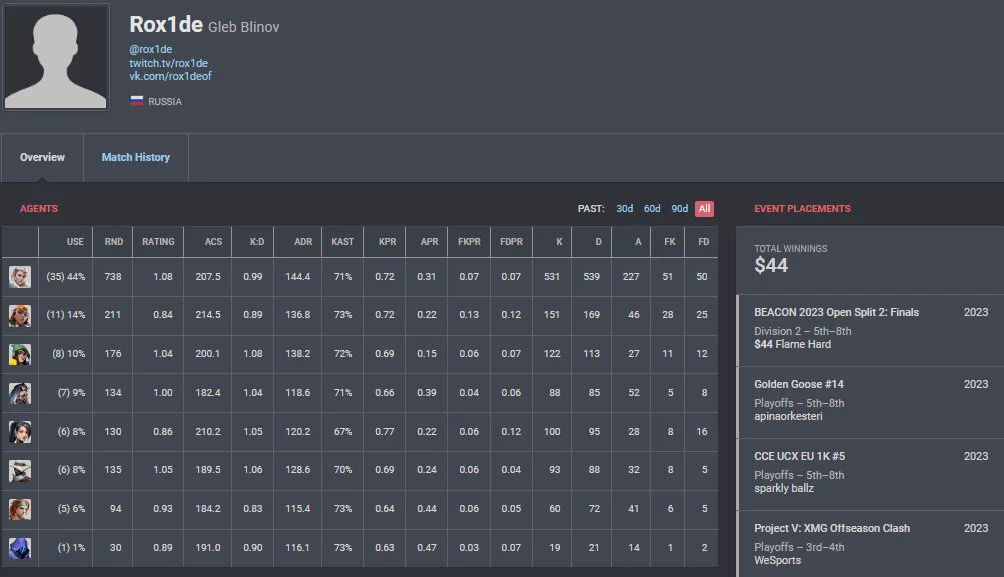
Task: Click the WeSports team name
Action: 777,560
